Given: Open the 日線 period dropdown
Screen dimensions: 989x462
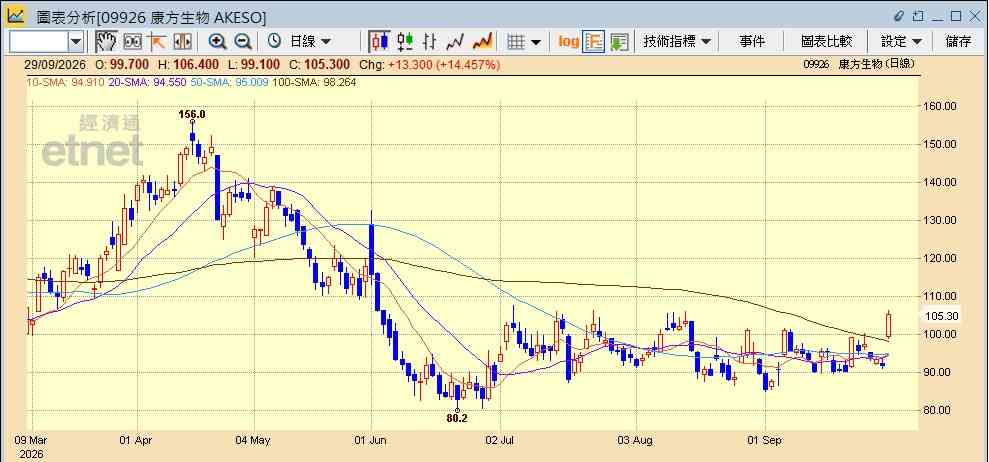Looking at the screenshot, I should point(310,42).
